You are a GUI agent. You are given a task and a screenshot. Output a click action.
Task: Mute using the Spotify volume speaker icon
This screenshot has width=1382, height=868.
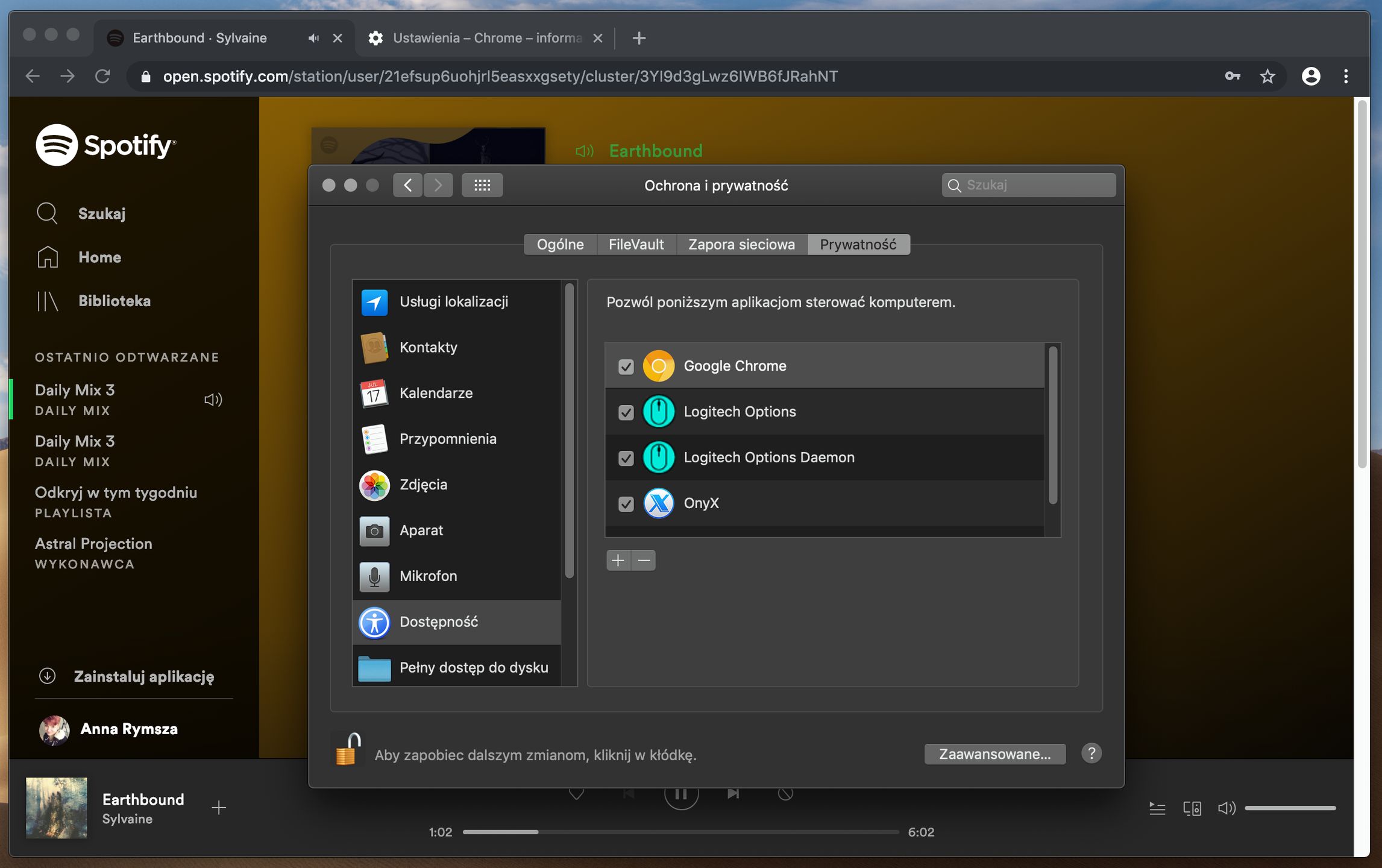tap(1226, 808)
